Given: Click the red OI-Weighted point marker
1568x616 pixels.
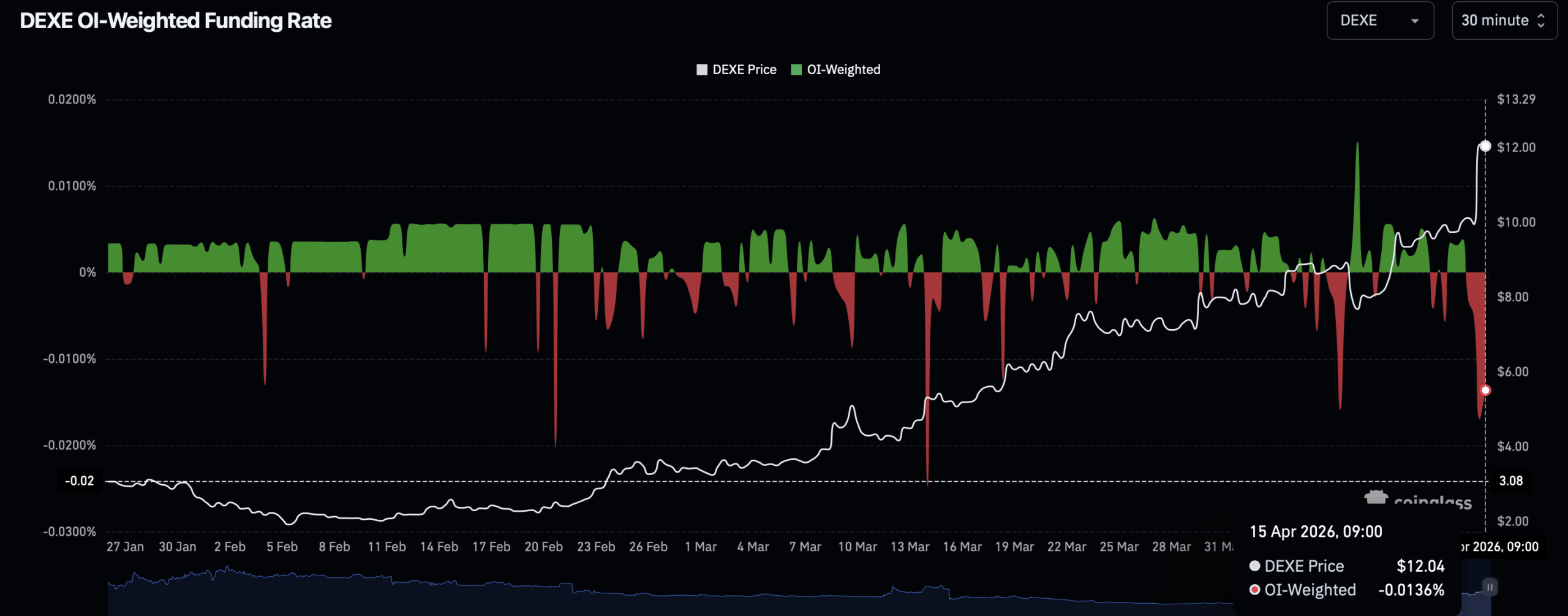Looking at the screenshot, I should point(1485,390).
